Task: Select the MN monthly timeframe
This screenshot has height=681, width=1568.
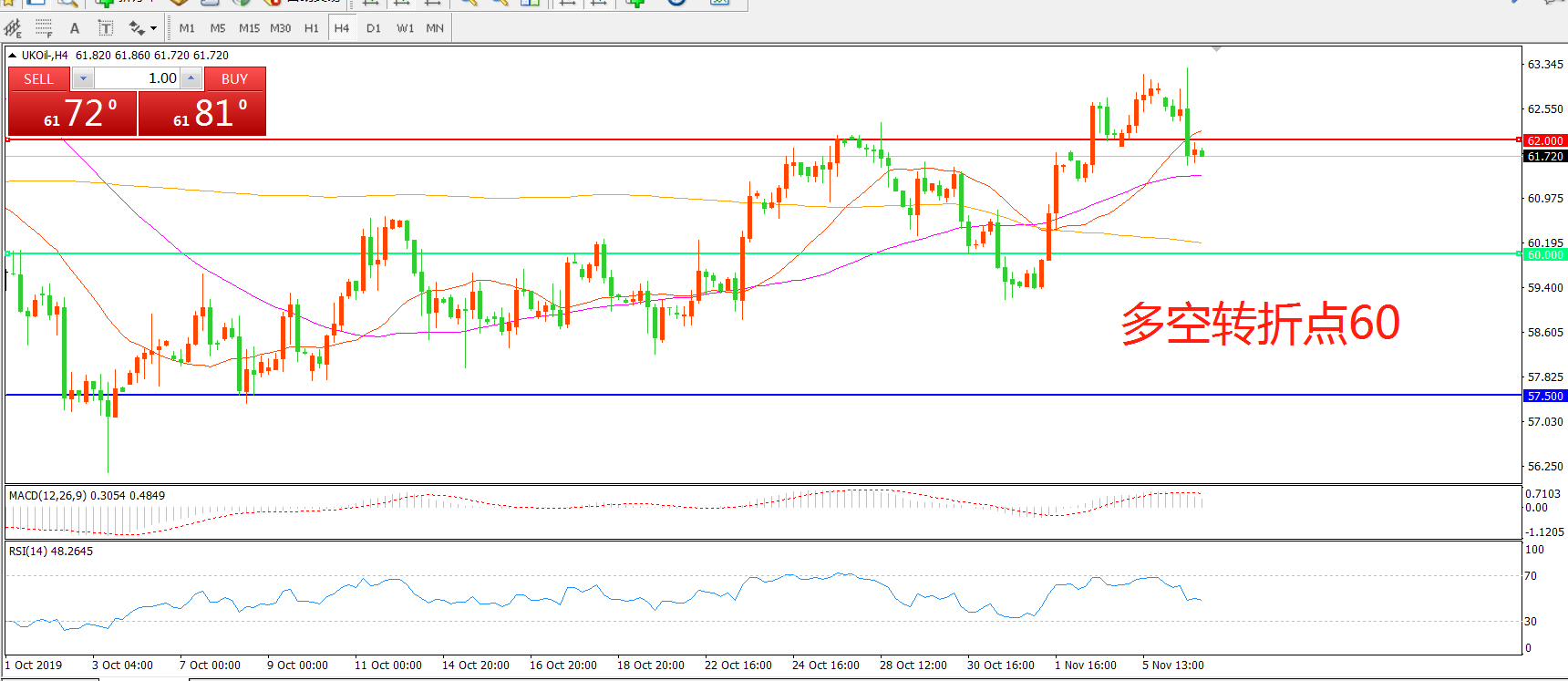Action: coord(435,28)
